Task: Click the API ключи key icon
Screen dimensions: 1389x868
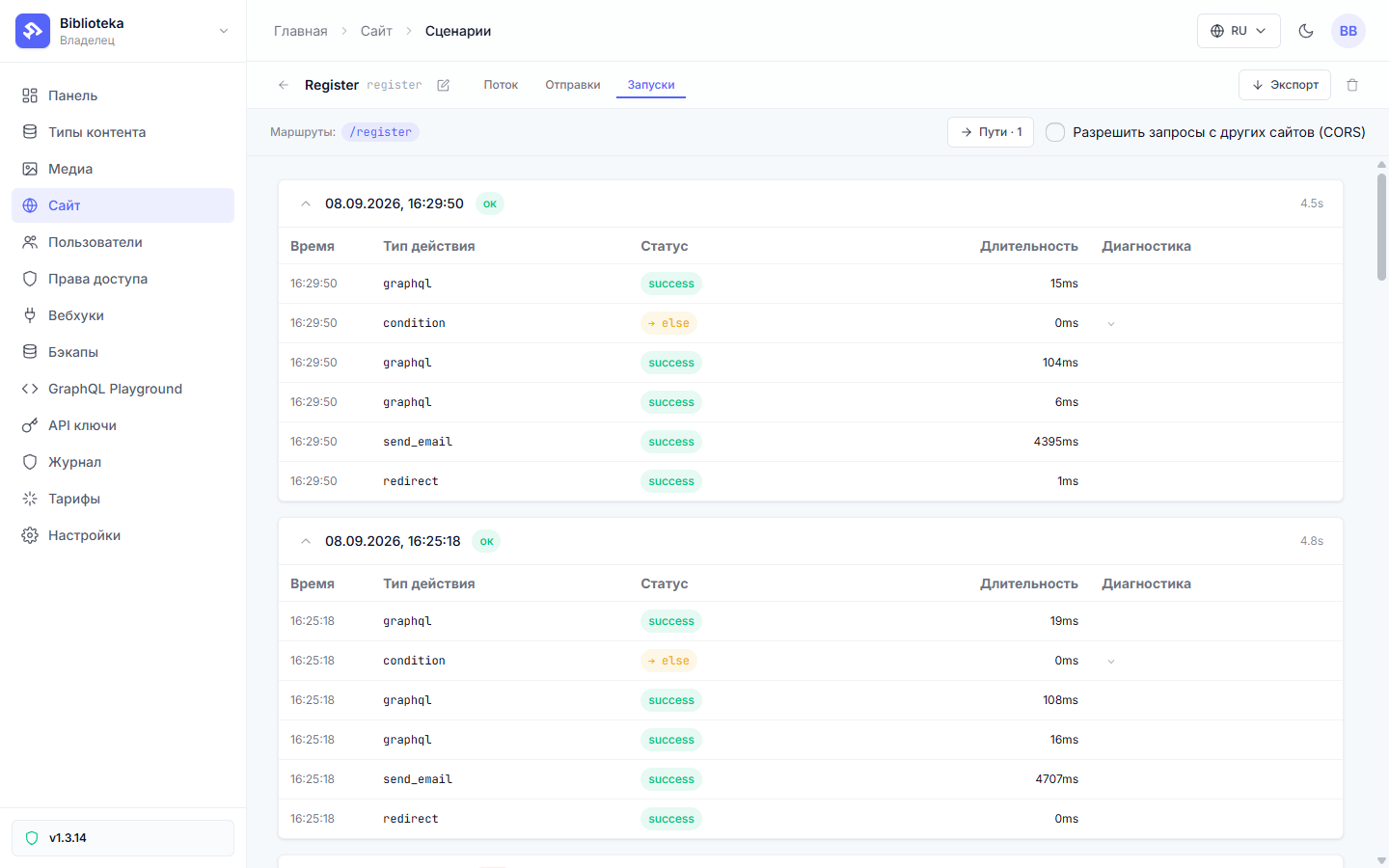Action: tap(30, 425)
